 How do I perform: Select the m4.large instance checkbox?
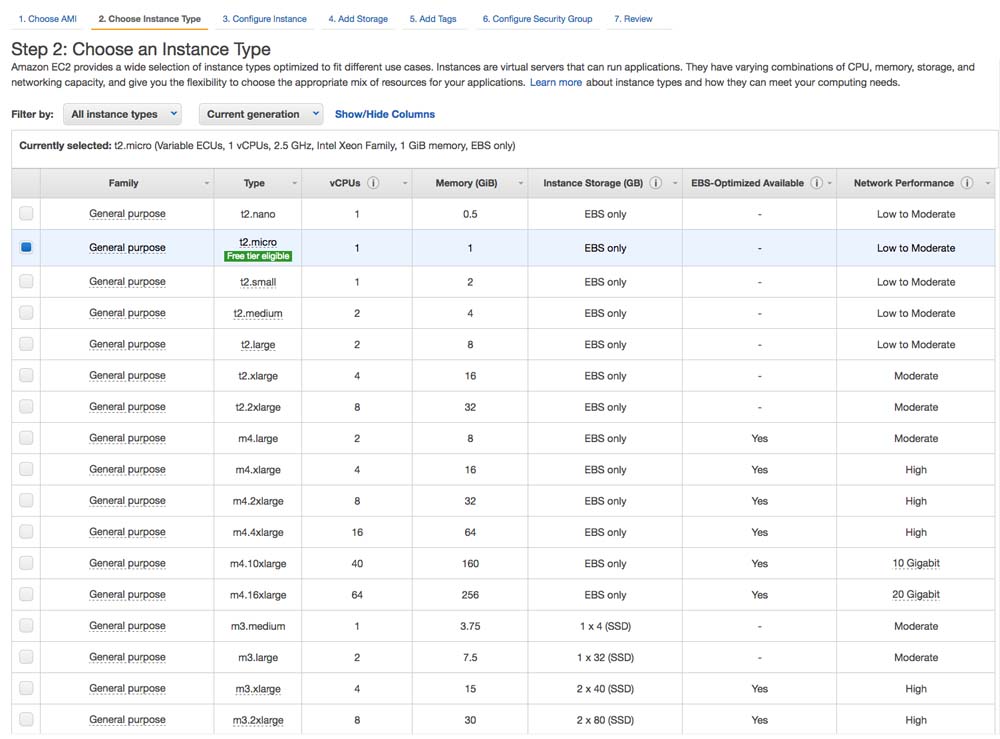click(x=26, y=438)
